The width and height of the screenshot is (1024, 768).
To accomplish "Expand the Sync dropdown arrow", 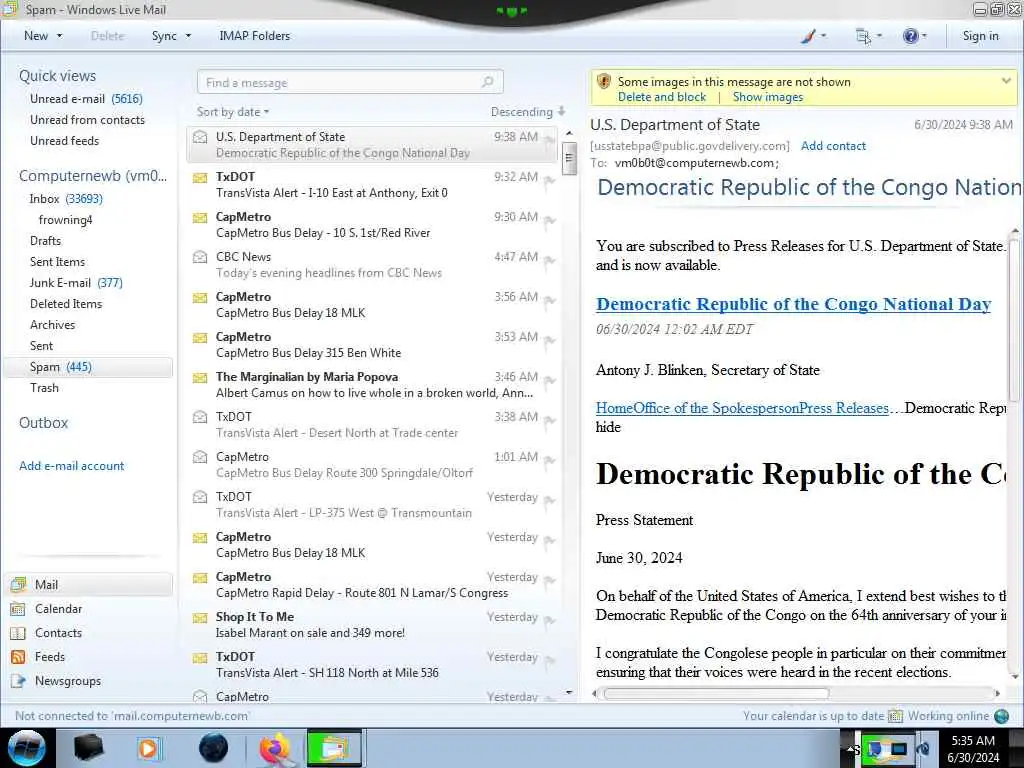I will click(x=188, y=36).
